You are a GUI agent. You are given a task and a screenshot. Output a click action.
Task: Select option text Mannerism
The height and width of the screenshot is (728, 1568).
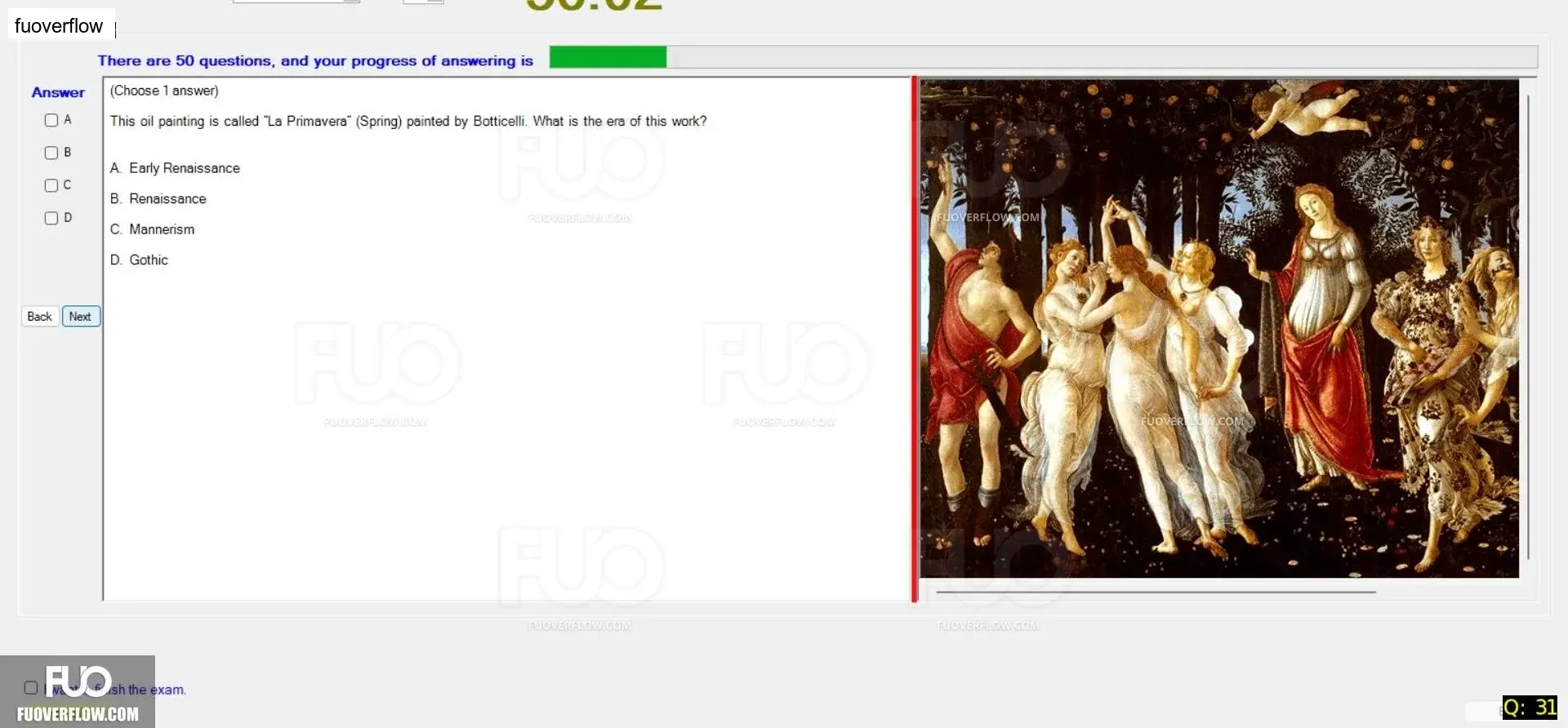(x=162, y=229)
